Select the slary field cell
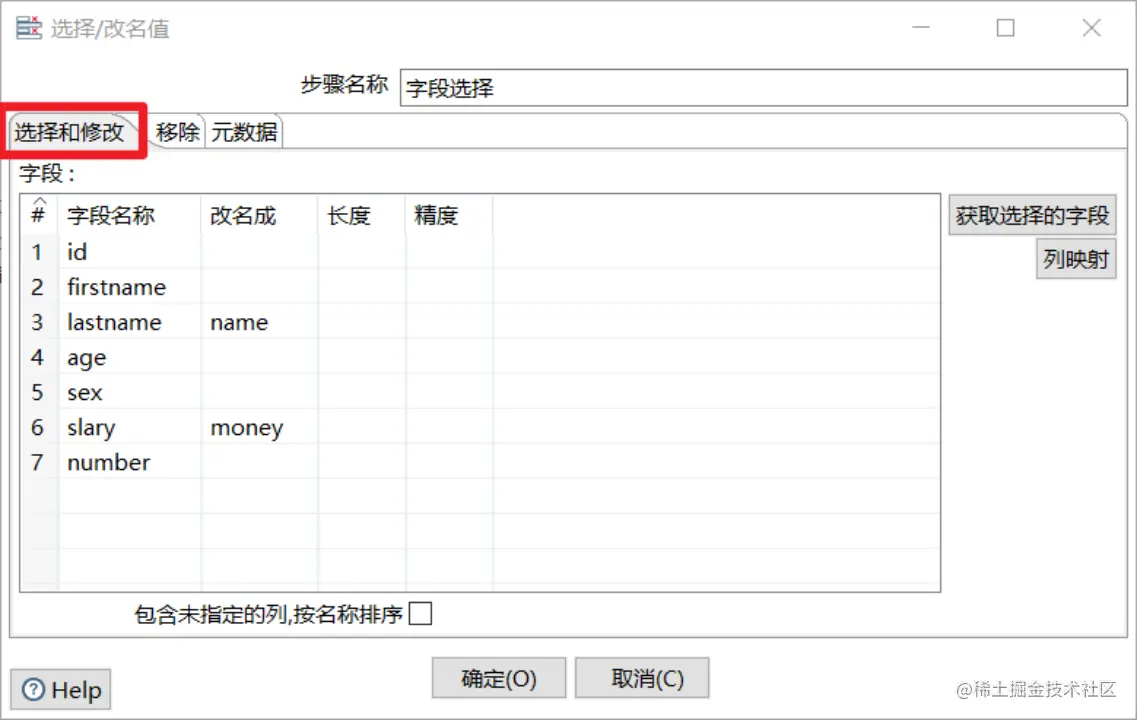Screen dimensions: 1137x720 (130, 428)
